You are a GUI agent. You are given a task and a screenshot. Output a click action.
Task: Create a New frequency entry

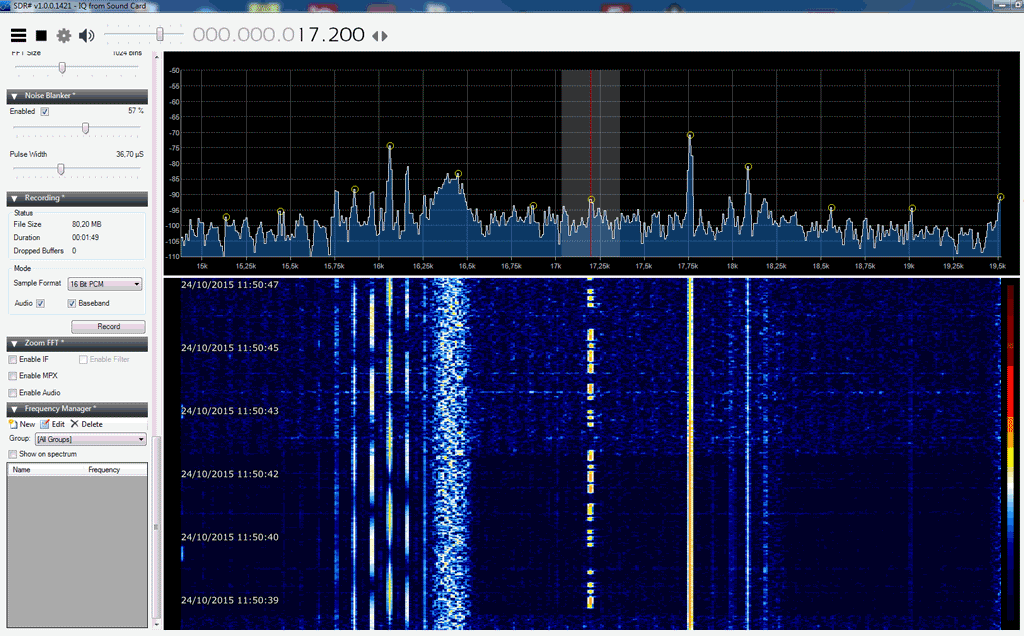pyautogui.click(x=22, y=424)
